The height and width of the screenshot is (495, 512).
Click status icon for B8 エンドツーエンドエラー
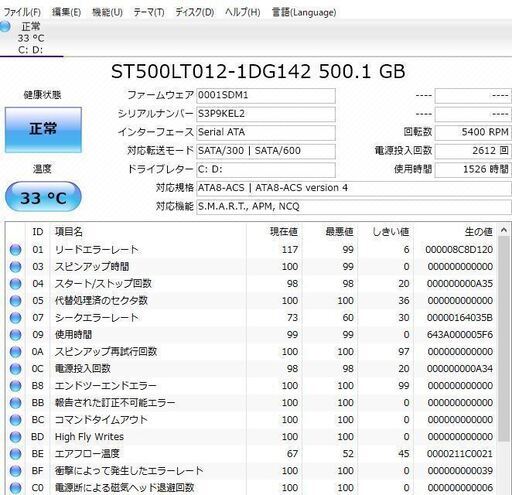[15, 386]
